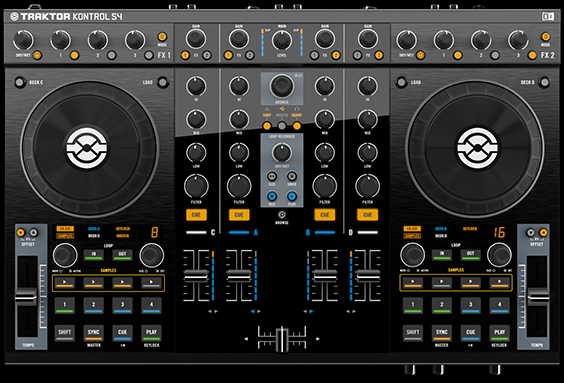564x383 pixels.
Task: Load a track using Deck C's LOAD button
Action: 163,82
